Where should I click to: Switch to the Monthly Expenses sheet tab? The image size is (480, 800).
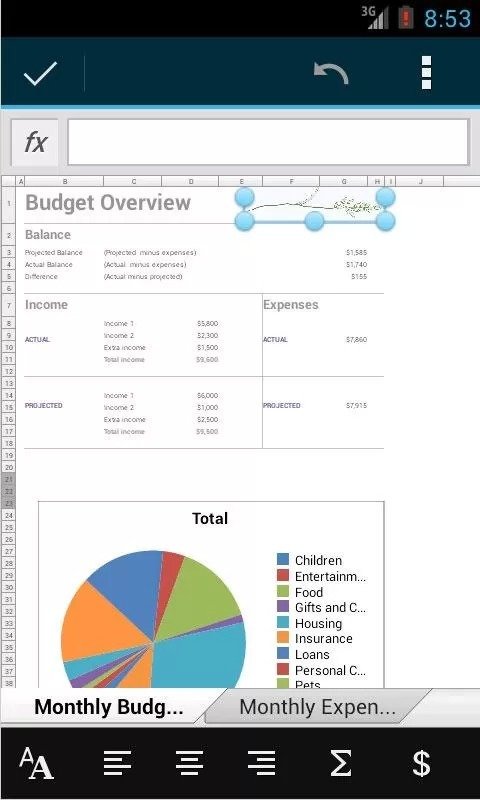click(x=317, y=707)
